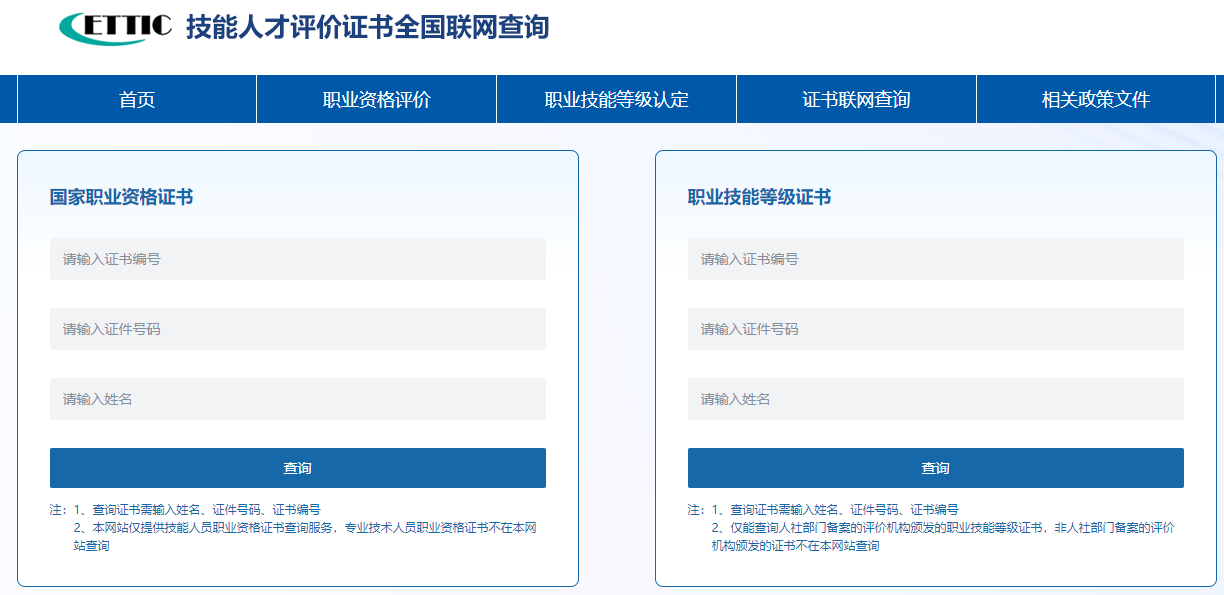Click the 技能人才评价证书全国联网查询 site title
The image size is (1224, 595).
tap(368, 27)
